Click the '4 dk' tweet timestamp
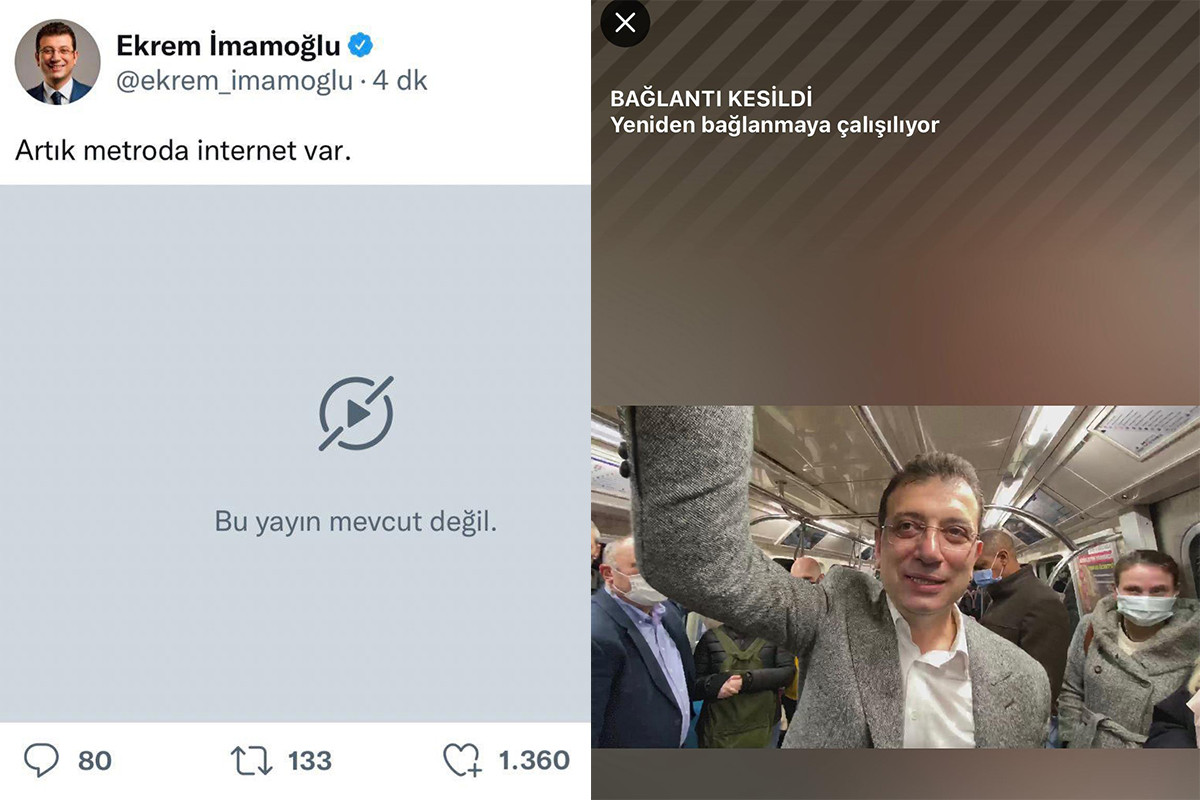Image resolution: width=1200 pixels, height=800 pixels. [x=400, y=82]
